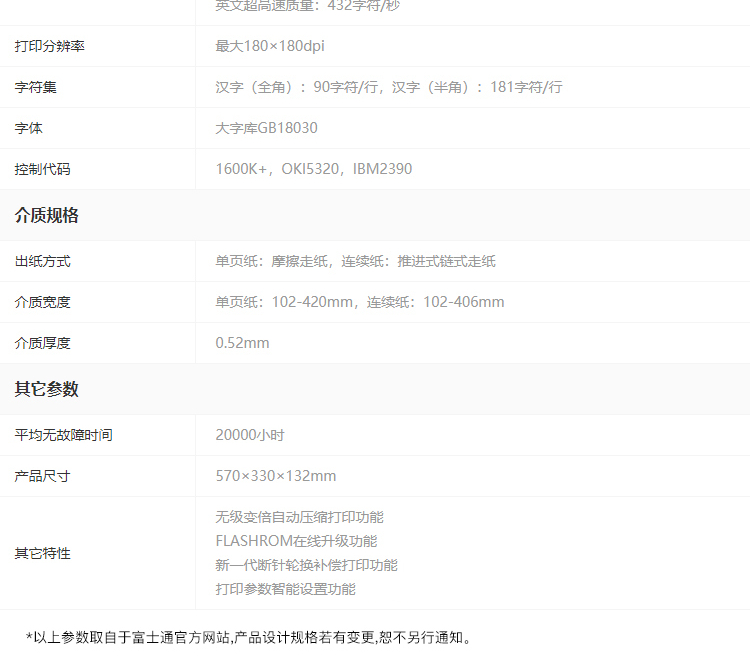
Task: Click the FLASHROM在线升级功能 feature line
Action: click(x=296, y=541)
